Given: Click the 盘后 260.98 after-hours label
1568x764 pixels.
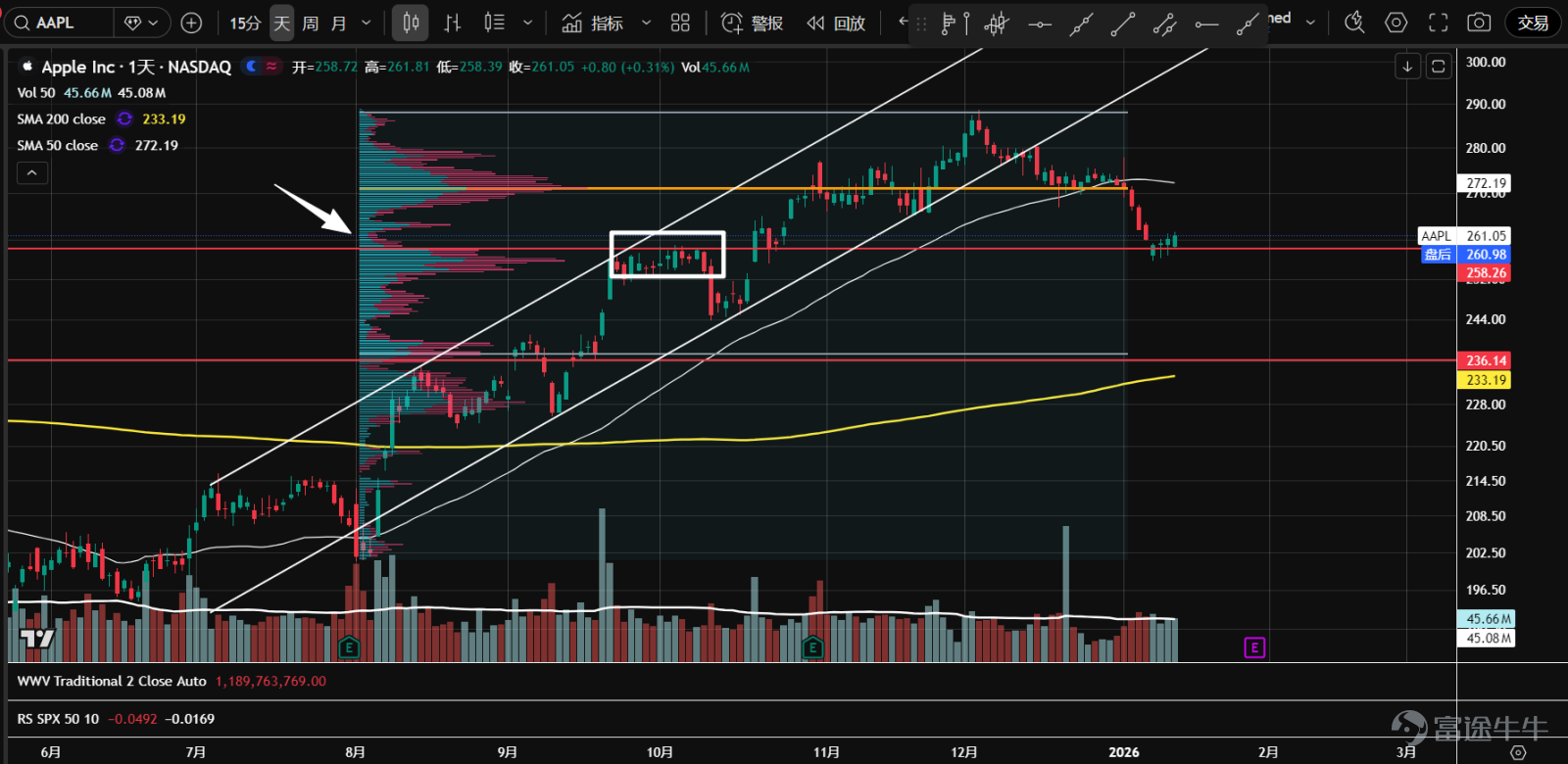Looking at the screenshot, I should click(1464, 255).
